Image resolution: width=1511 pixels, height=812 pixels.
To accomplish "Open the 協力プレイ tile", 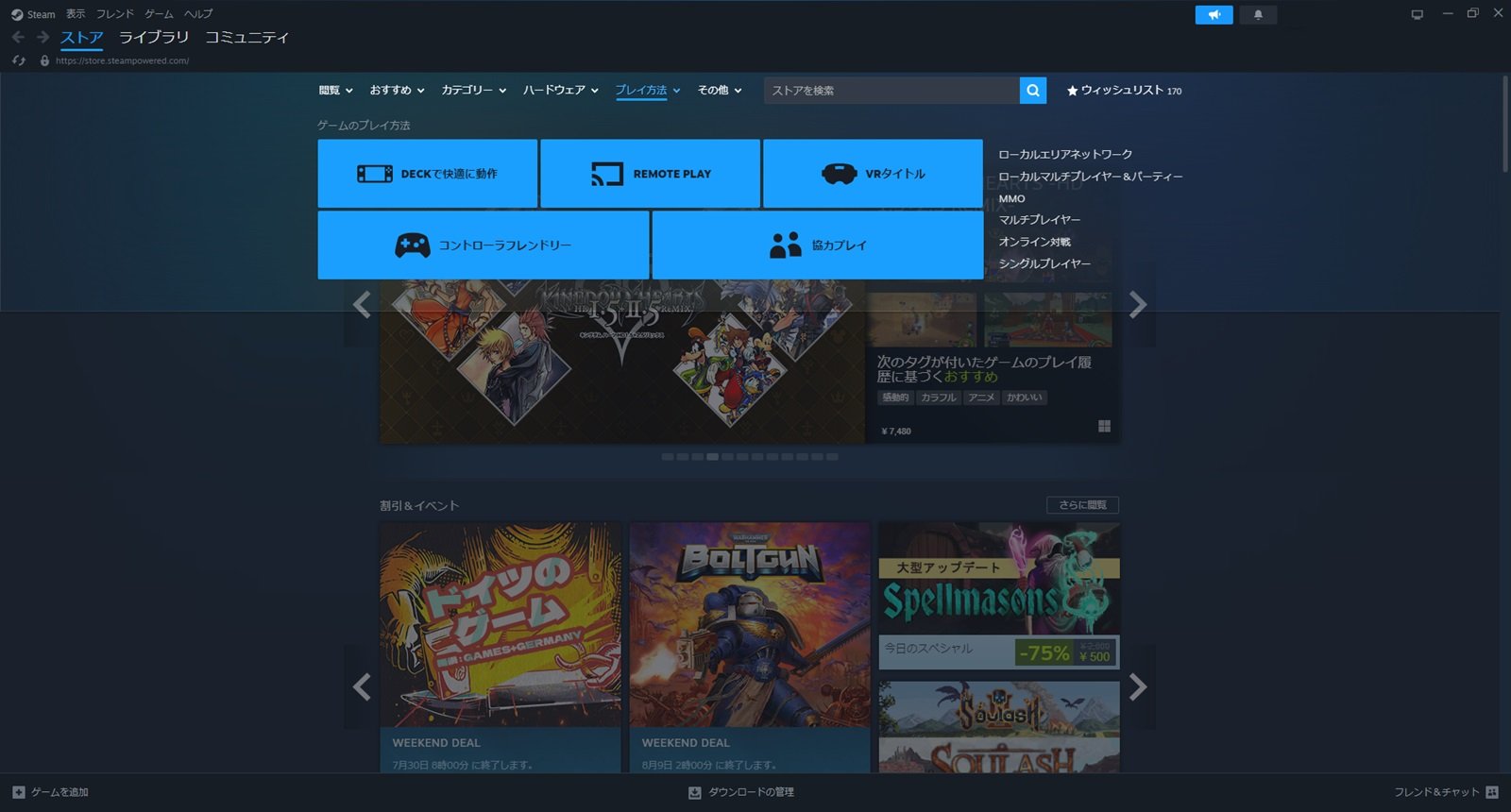I will 818,245.
